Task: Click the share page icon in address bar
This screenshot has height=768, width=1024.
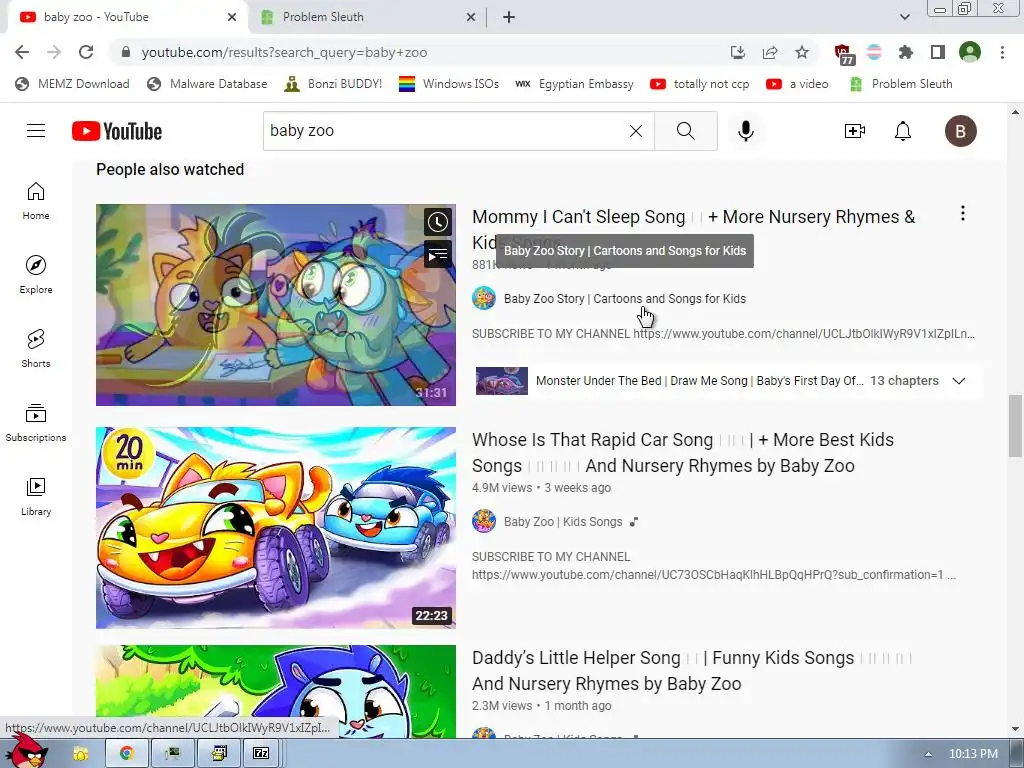Action: coord(770,52)
